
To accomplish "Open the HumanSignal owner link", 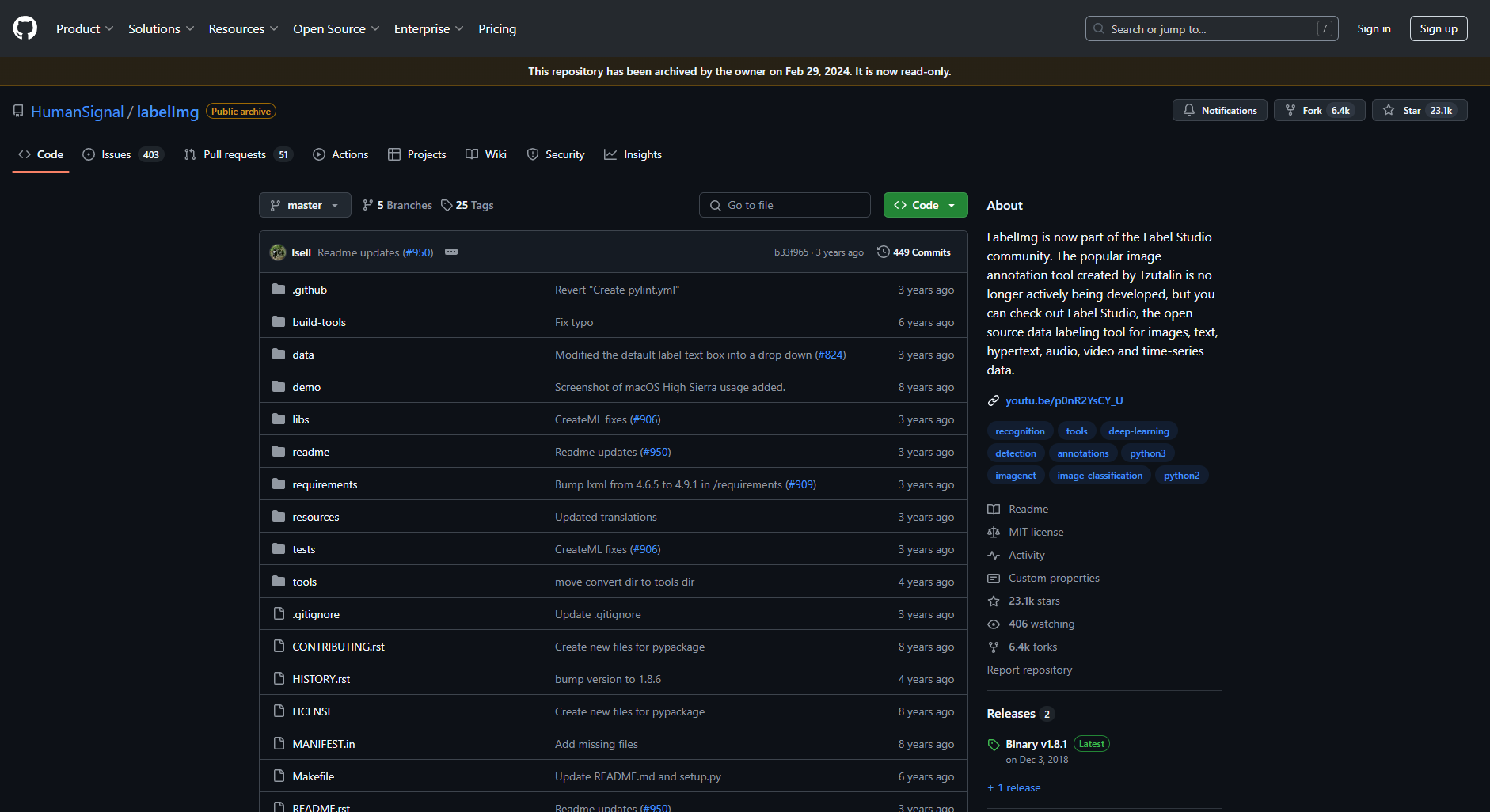I will click(78, 112).
